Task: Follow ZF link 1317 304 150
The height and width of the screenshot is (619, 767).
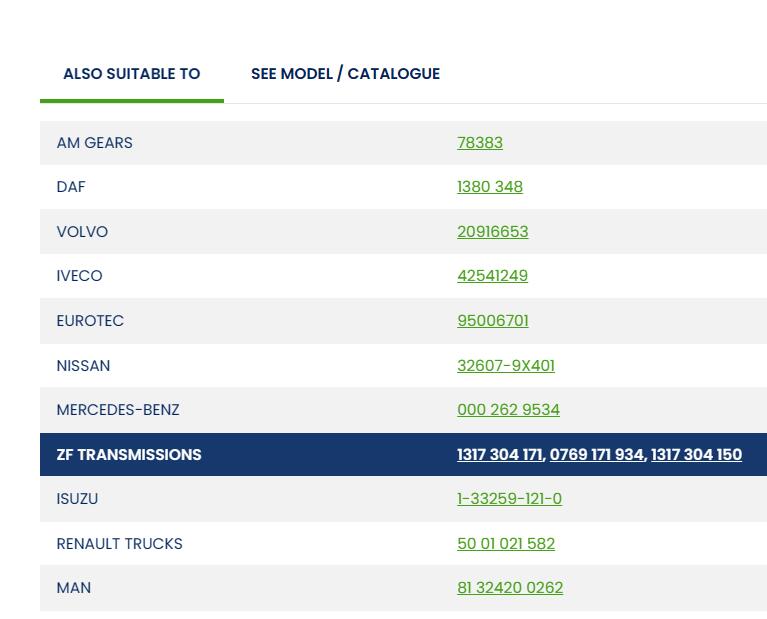Action: point(696,455)
